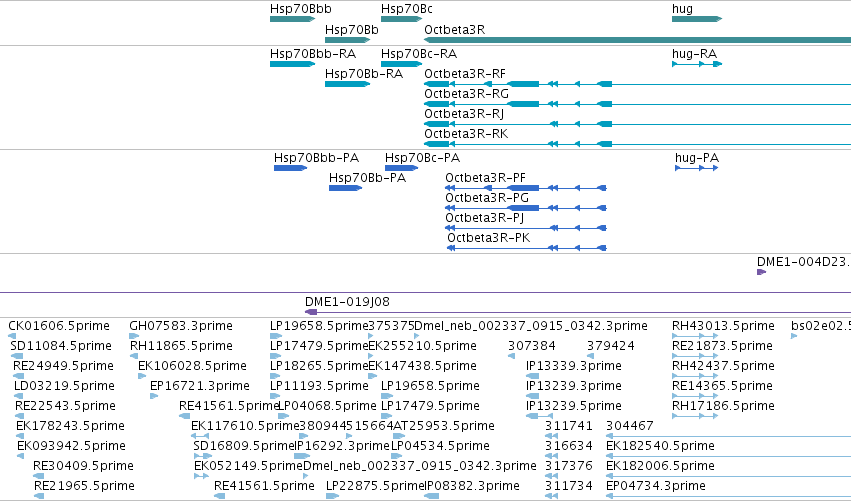Select the RE22543.5prime EST label
This screenshot has width=851, height=501.
click(65, 406)
